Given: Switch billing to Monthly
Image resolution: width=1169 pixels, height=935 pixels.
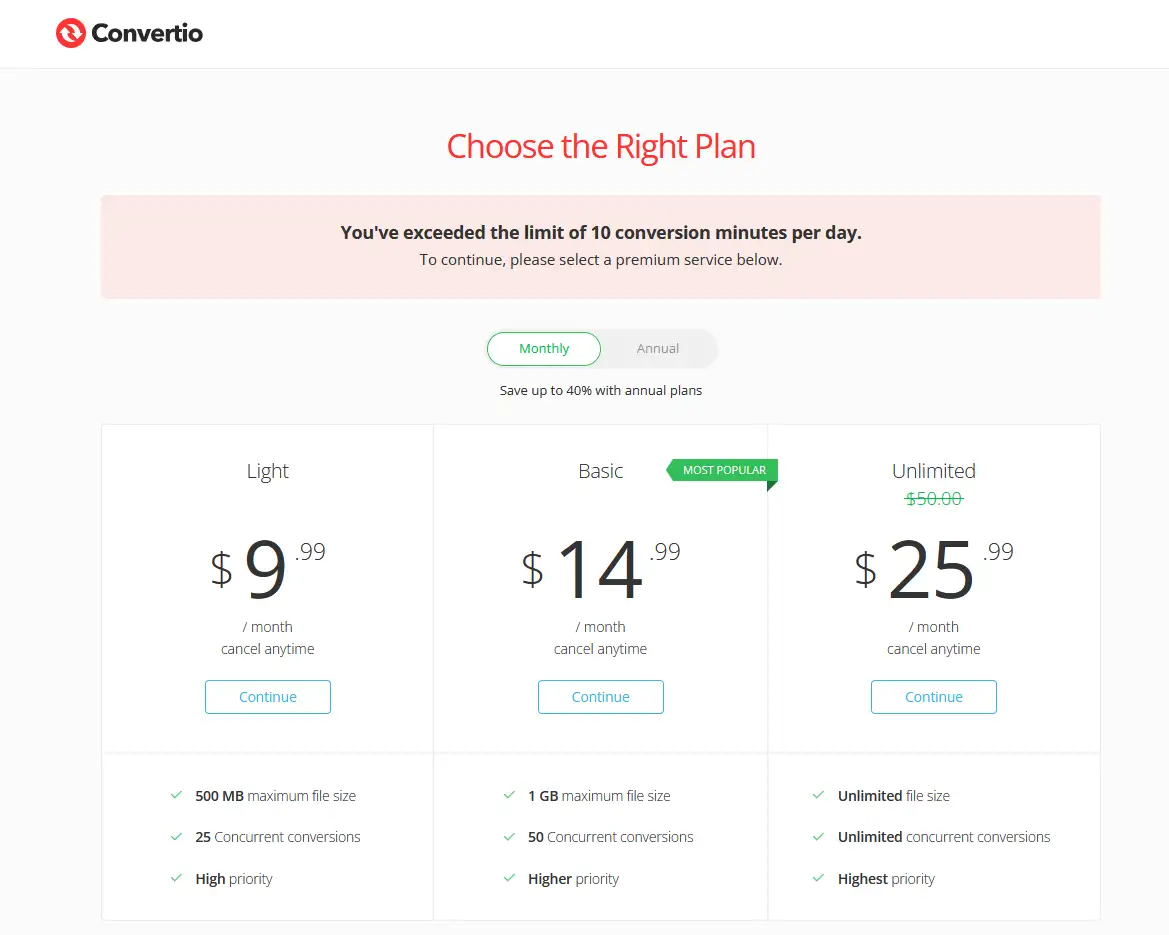Looking at the screenshot, I should pos(544,349).
